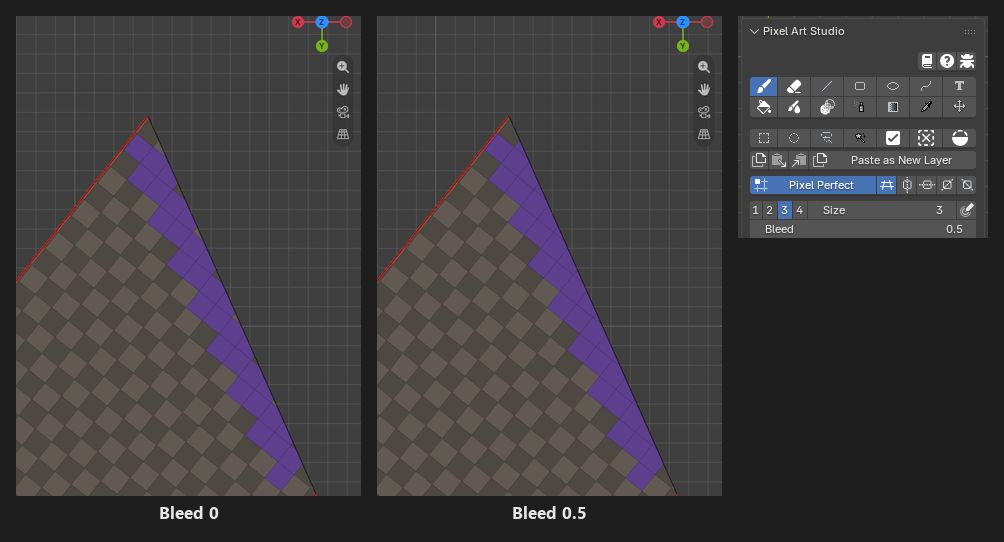Viewport: 1004px width, 542px height.
Task: Select the smudge brush with droplet tool
Action: tap(794, 107)
